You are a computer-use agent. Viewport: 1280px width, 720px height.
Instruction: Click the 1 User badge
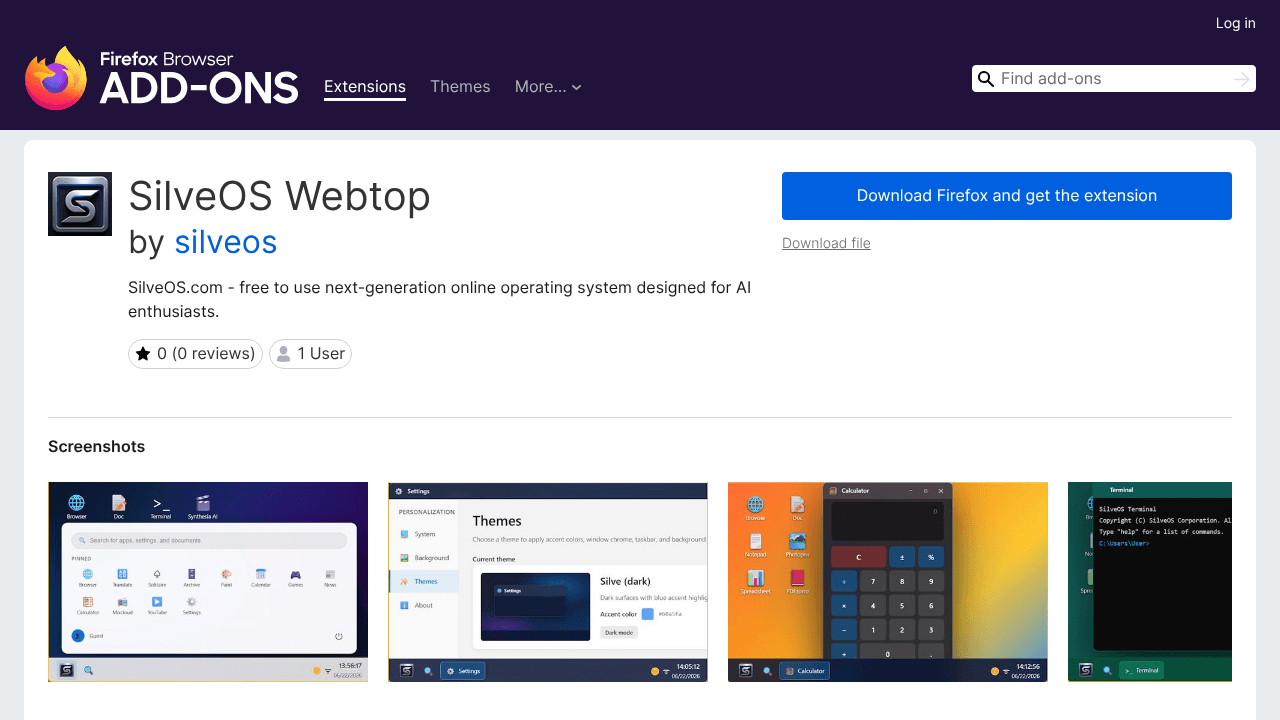pos(310,354)
